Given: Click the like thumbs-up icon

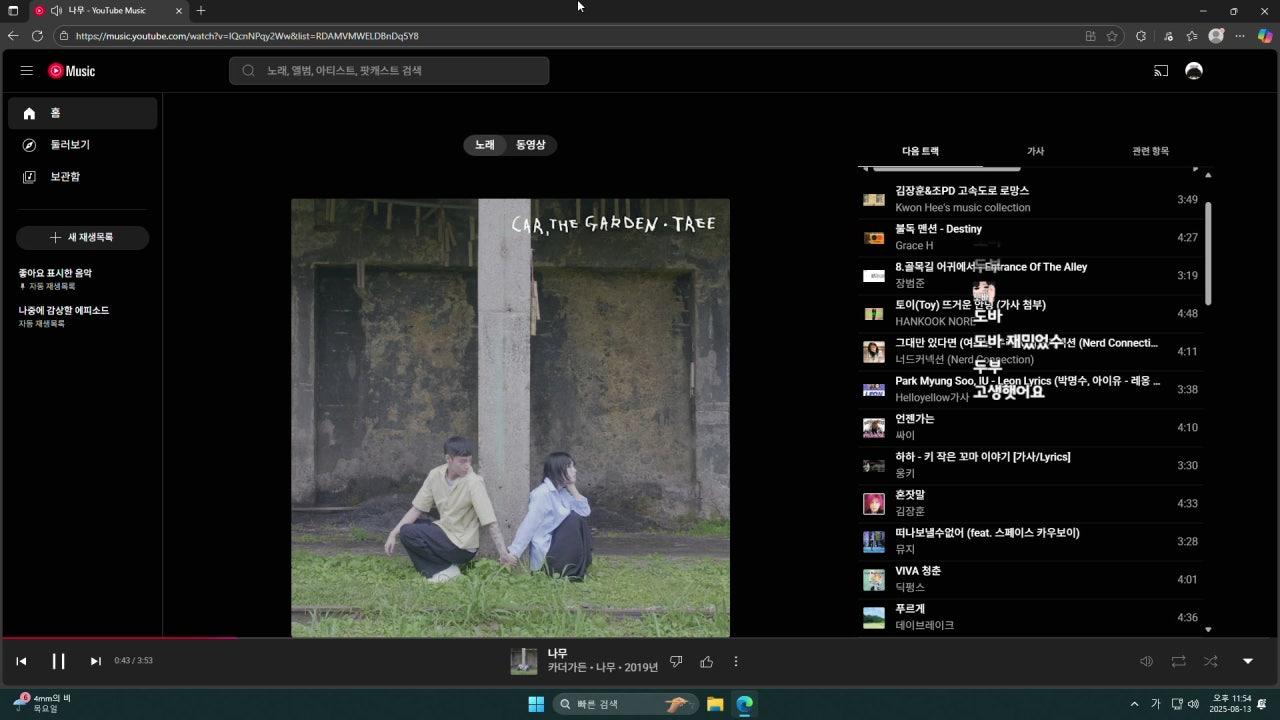Looking at the screenshot, I should (x=707, y=661).
